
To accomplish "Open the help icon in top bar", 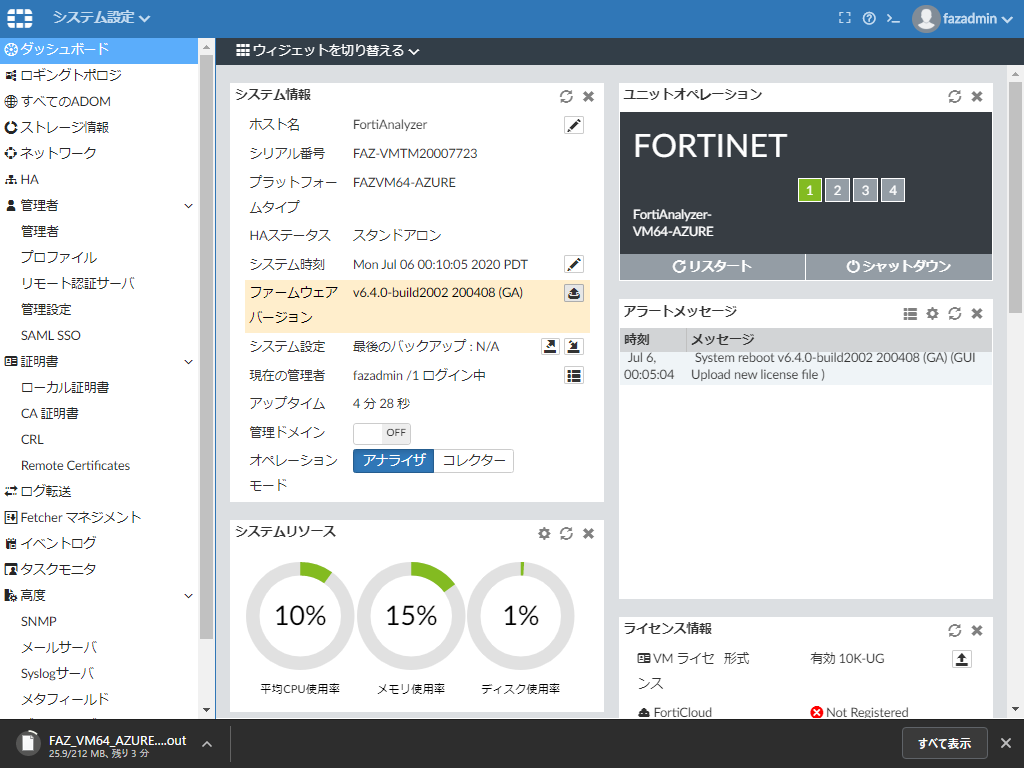I will point(869,18).
